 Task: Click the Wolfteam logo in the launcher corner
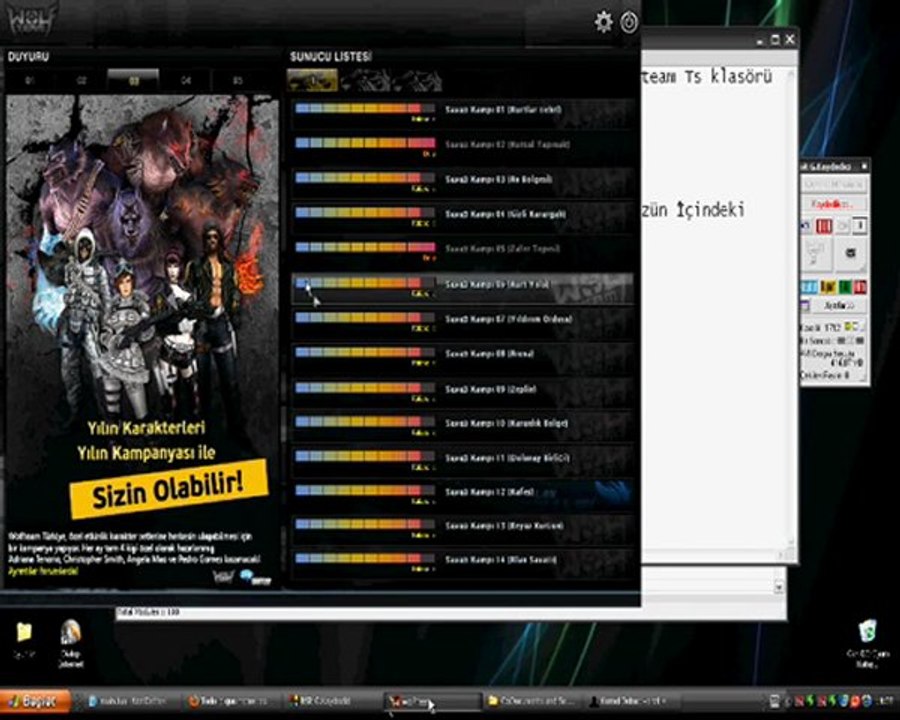tap(32, 18)
